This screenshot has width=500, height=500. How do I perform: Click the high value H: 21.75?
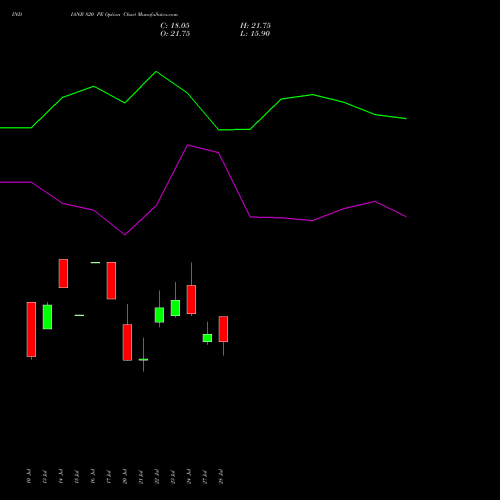pos(255,26)
